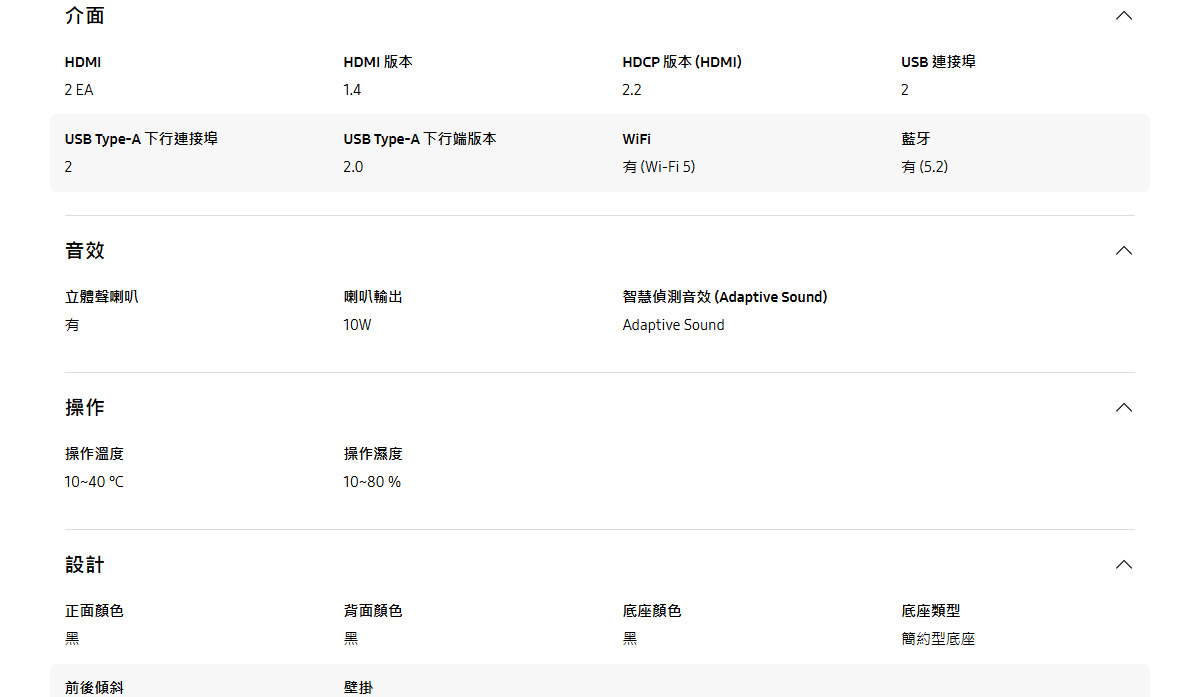1200x697 pixels.
Task: Collapse the 介面 section chevron
Action: pyautogui.click(x=1124, y=16)
